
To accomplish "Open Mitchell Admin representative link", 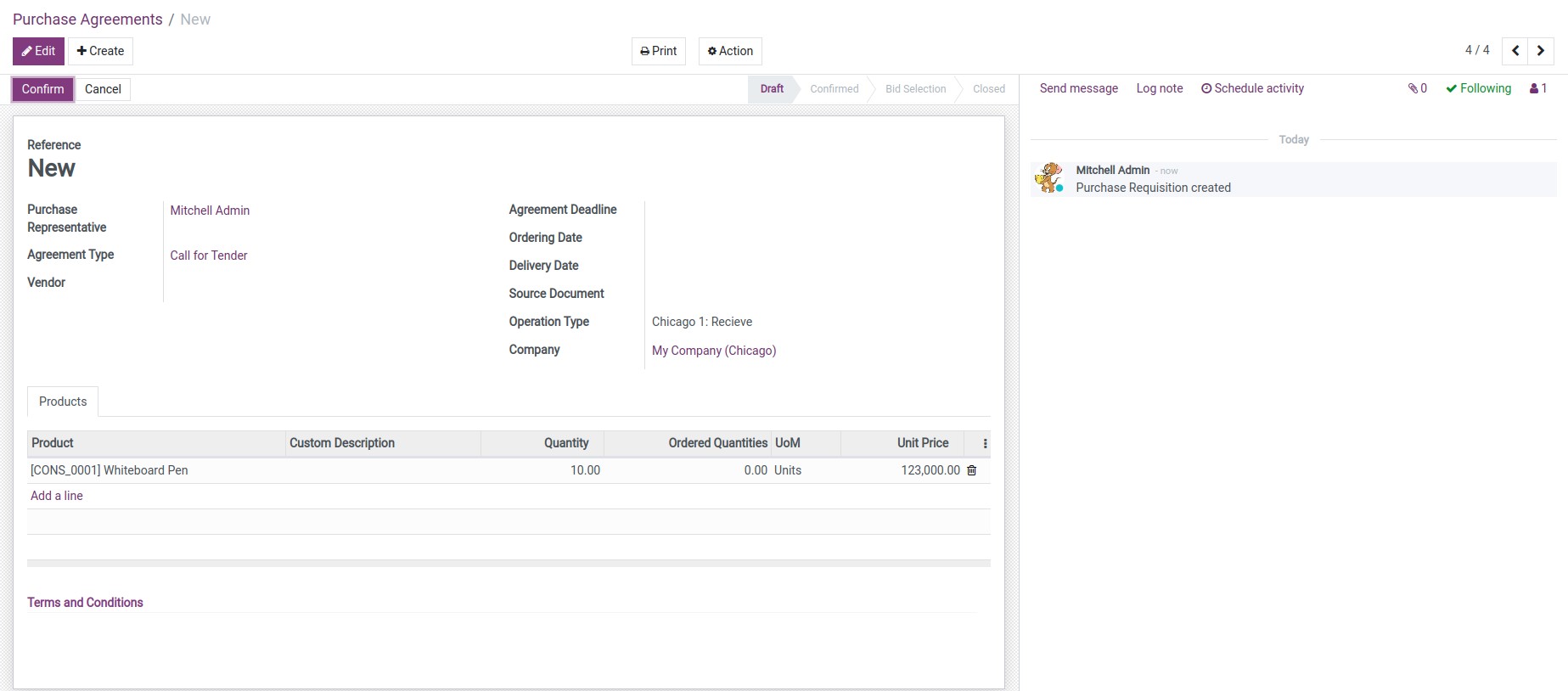I will [x=210, y=211].
